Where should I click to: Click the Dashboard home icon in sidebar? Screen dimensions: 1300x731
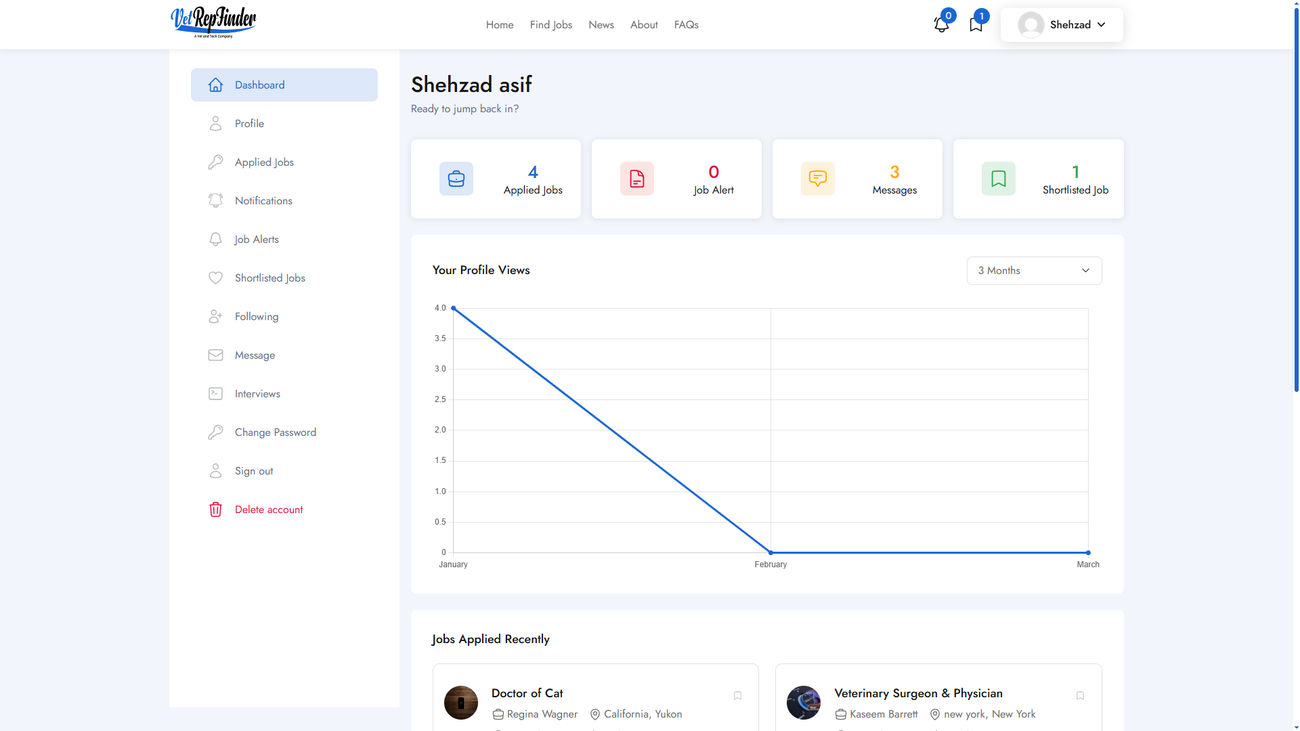[215, 85]
